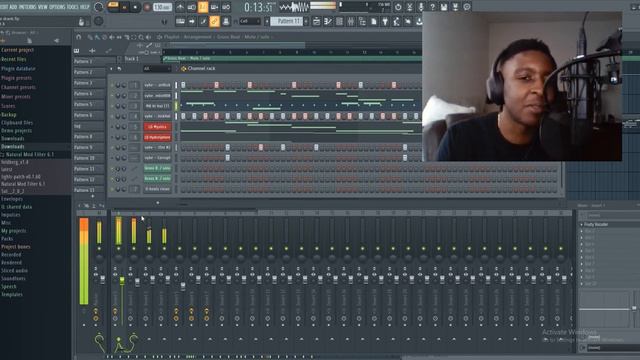
Task: Expand the Soundfonts folder in browser
Action: click(x=13, y=278)
